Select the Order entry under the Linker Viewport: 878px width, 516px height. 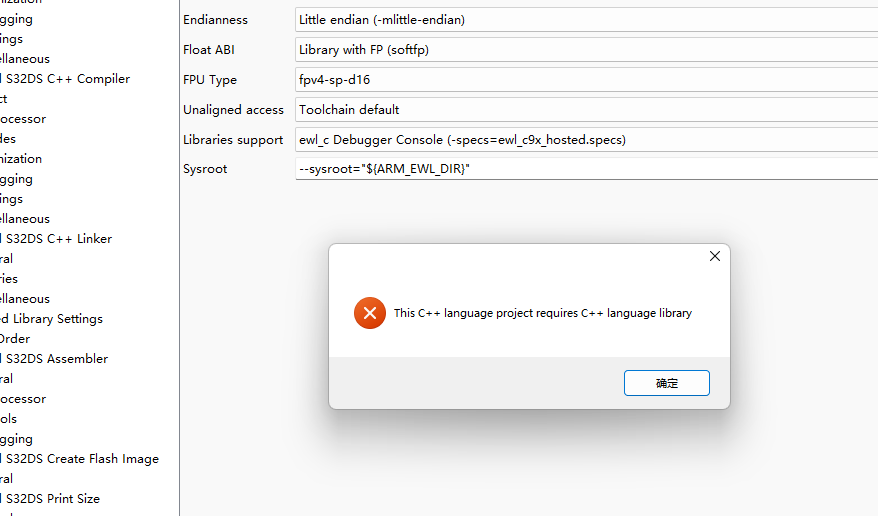(15, 339)
